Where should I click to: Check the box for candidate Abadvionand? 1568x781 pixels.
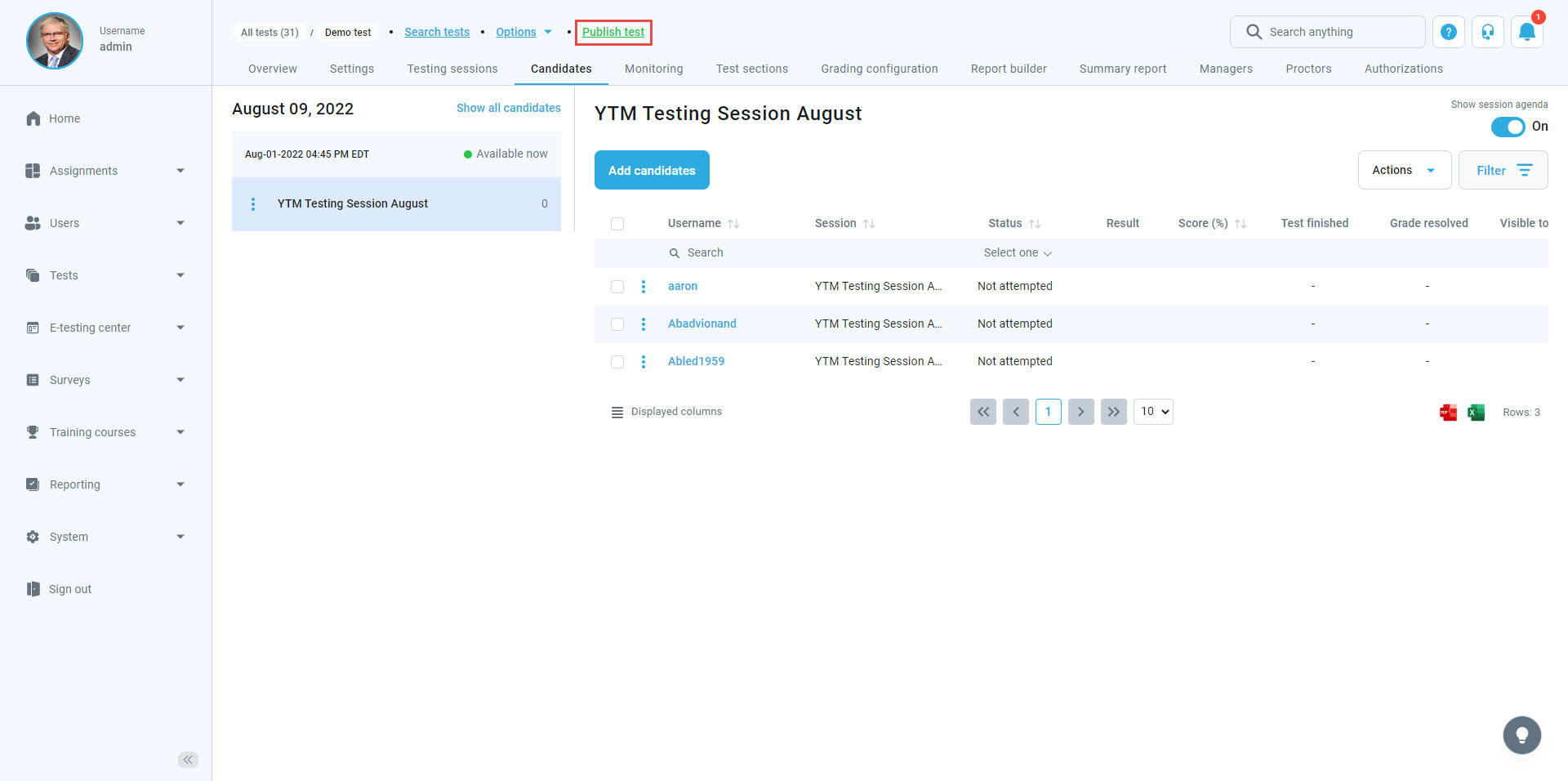[x=617, y=324]
